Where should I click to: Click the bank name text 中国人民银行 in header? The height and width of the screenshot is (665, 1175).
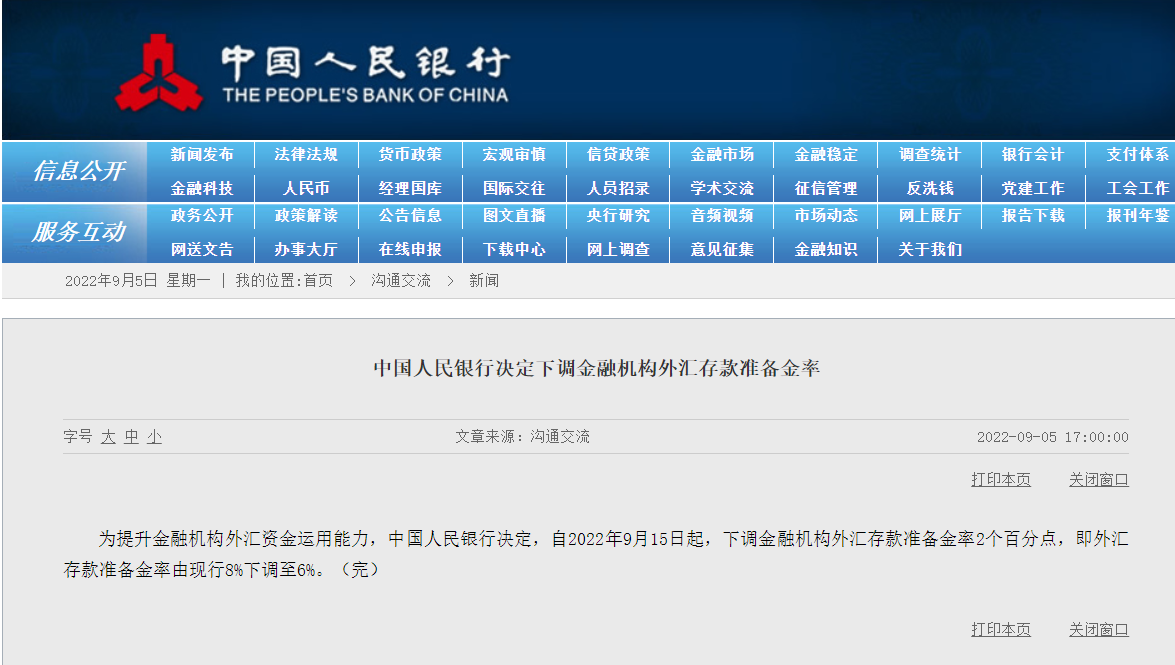click(365, 62)
